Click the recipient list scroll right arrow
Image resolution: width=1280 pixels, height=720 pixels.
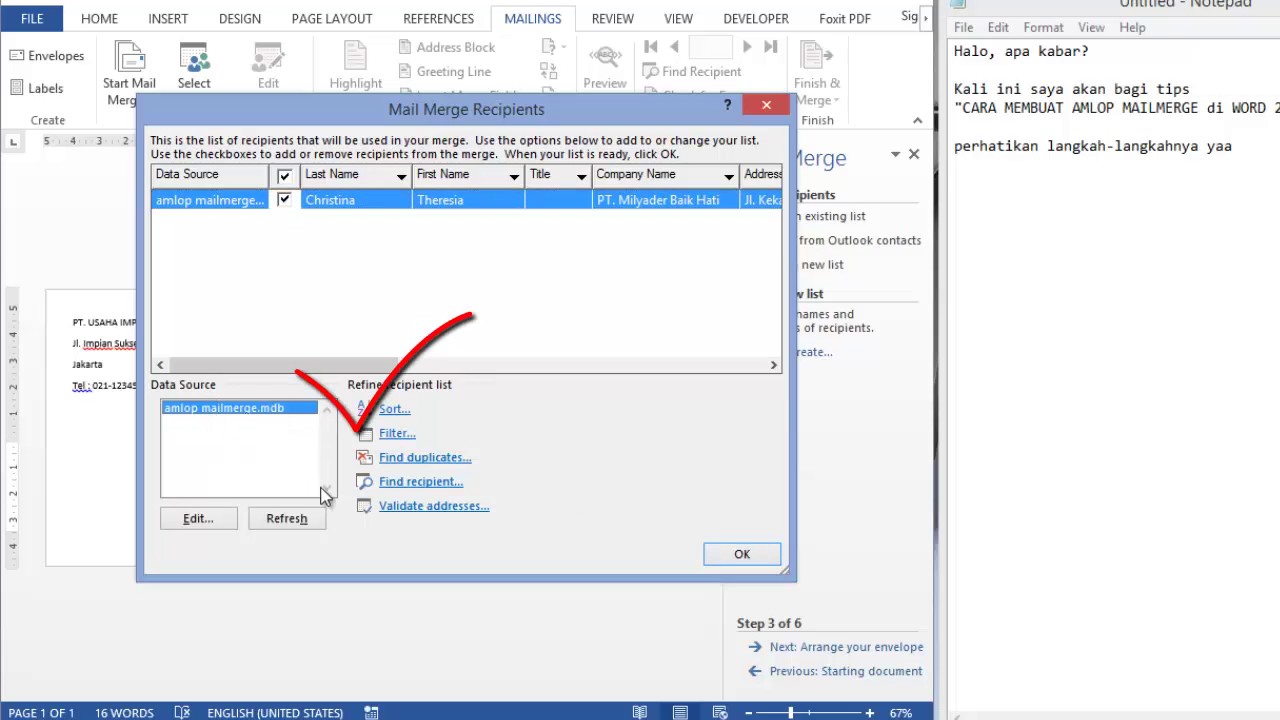click(773, 365)
